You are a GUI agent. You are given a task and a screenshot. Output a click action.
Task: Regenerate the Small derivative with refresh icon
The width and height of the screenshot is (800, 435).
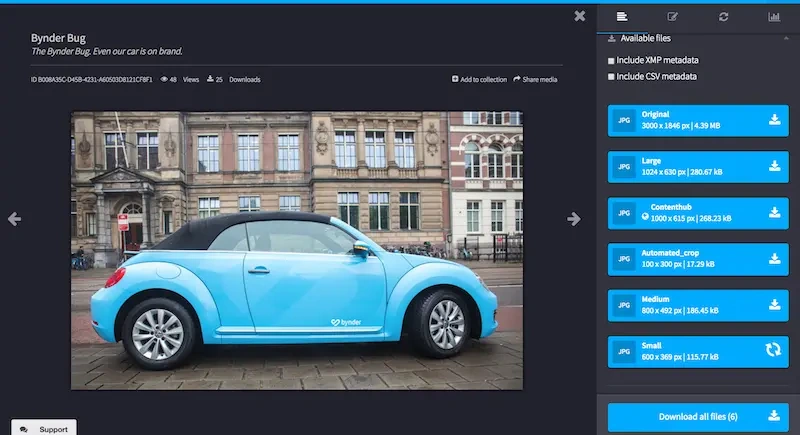(x=774, y=351)
